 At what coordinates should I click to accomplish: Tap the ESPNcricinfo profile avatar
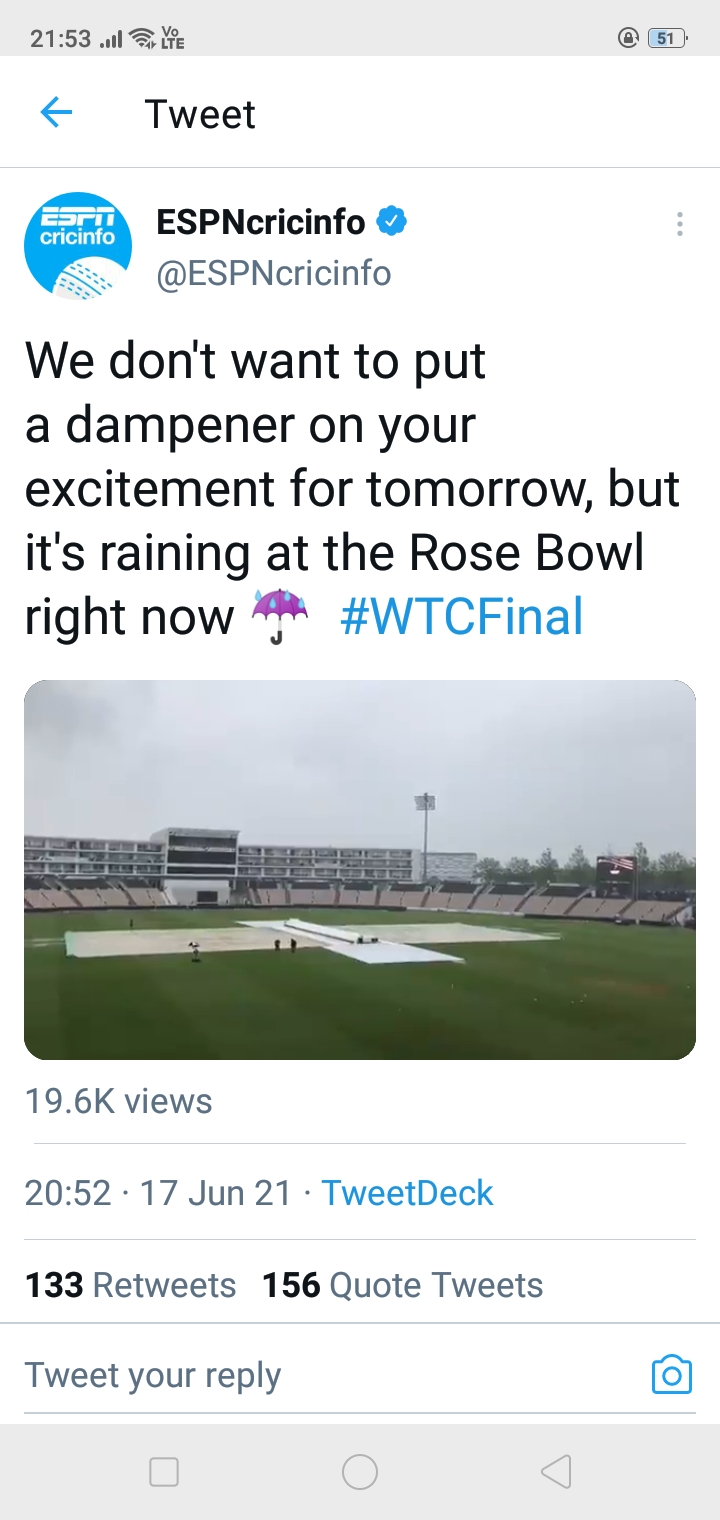tap(78, 246)
